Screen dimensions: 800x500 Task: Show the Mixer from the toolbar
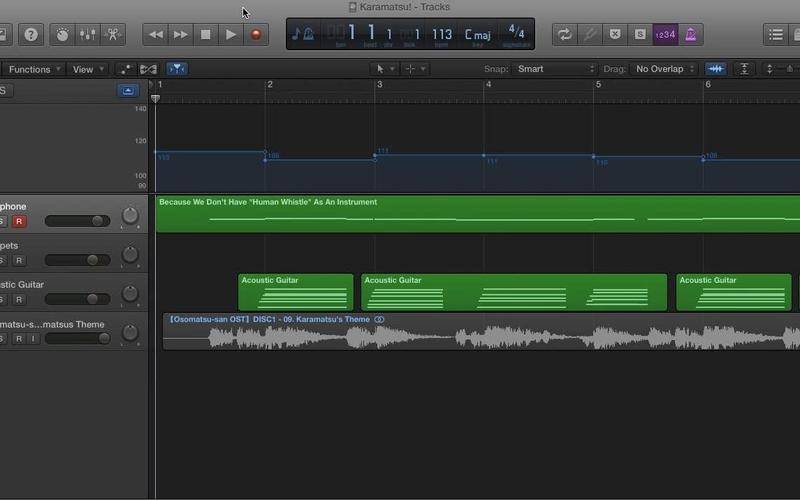pyautogui.click(x=88, y=34)
